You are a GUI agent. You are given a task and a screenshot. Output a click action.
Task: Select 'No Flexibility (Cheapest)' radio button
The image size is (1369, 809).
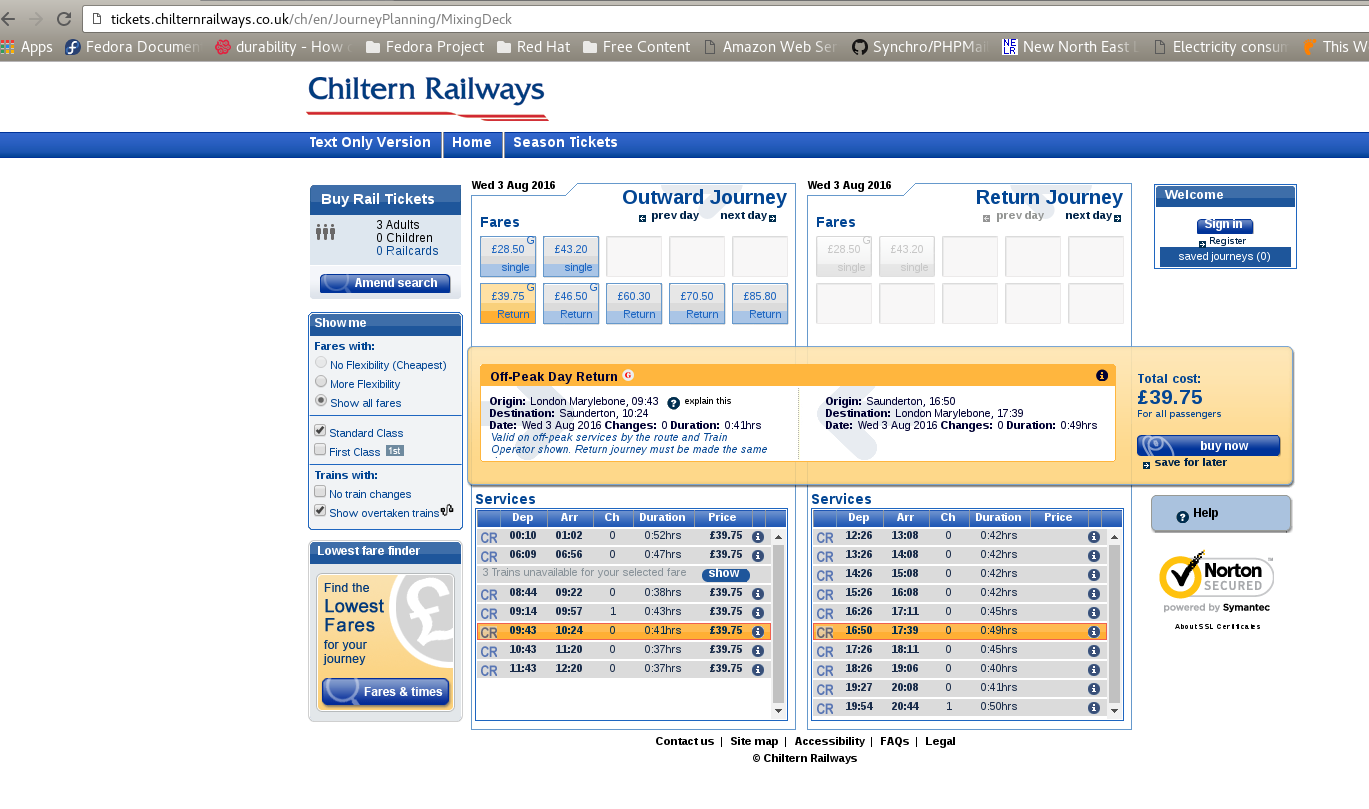pyautogui.click(x=321, y=363)
